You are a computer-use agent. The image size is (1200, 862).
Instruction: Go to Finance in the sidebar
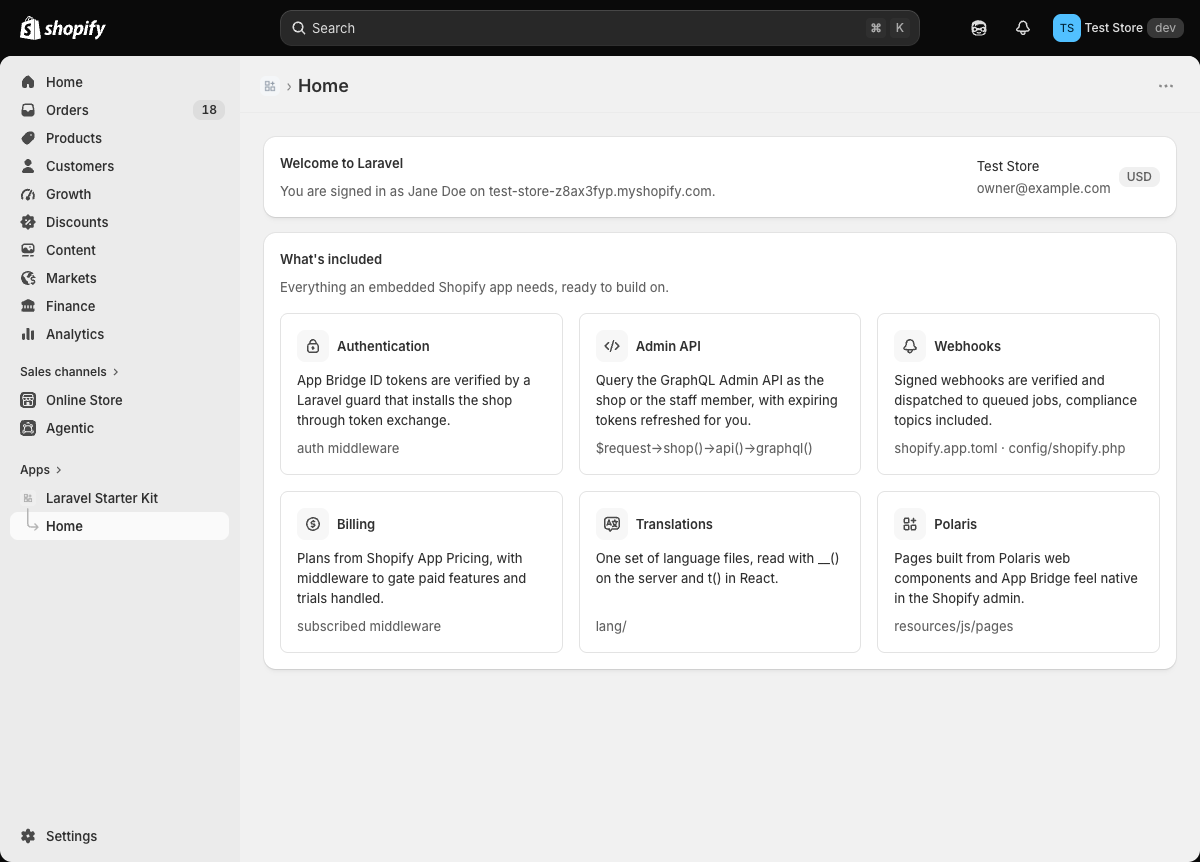click(x=120, y=306)
